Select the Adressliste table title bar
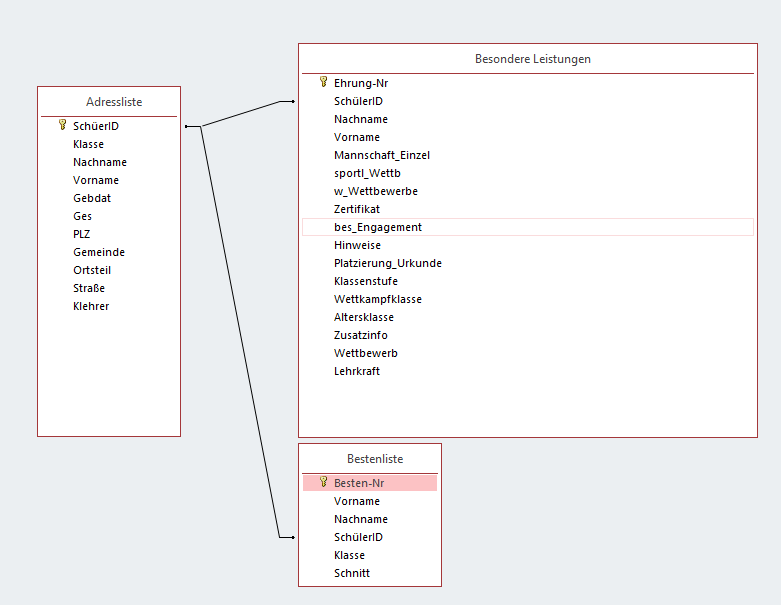This screenshot has width=781, height=605. (x=108, y=102)
